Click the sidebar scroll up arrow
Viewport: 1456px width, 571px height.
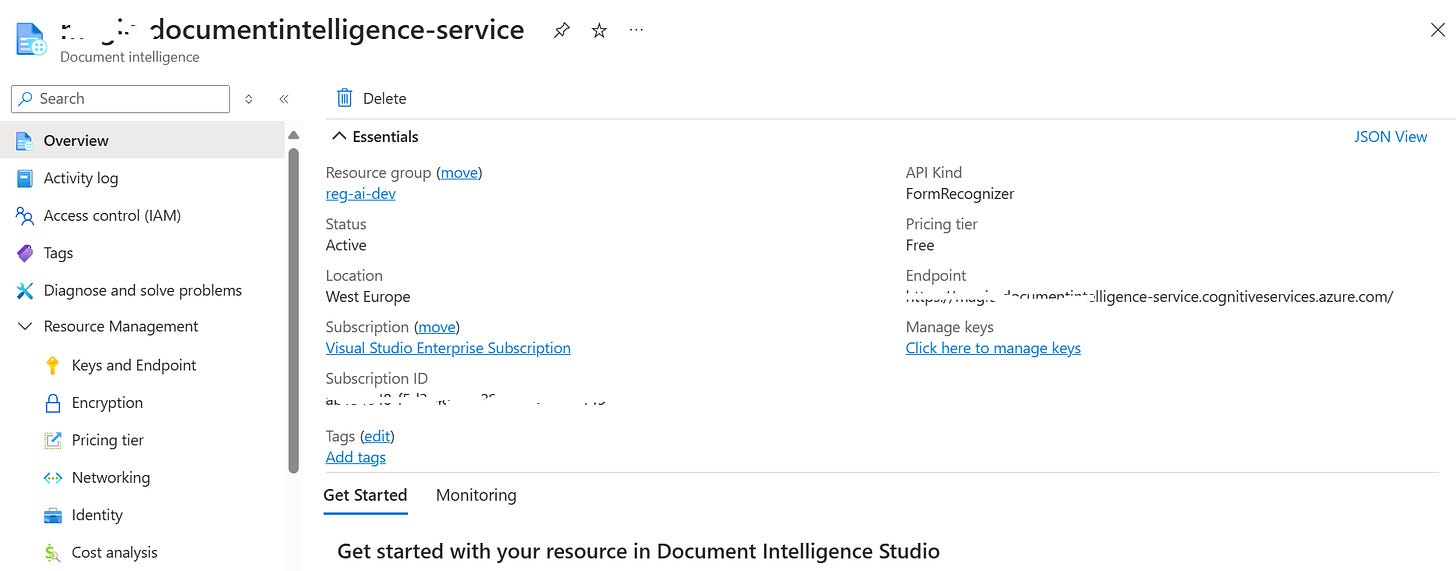[x=293, y=135]
